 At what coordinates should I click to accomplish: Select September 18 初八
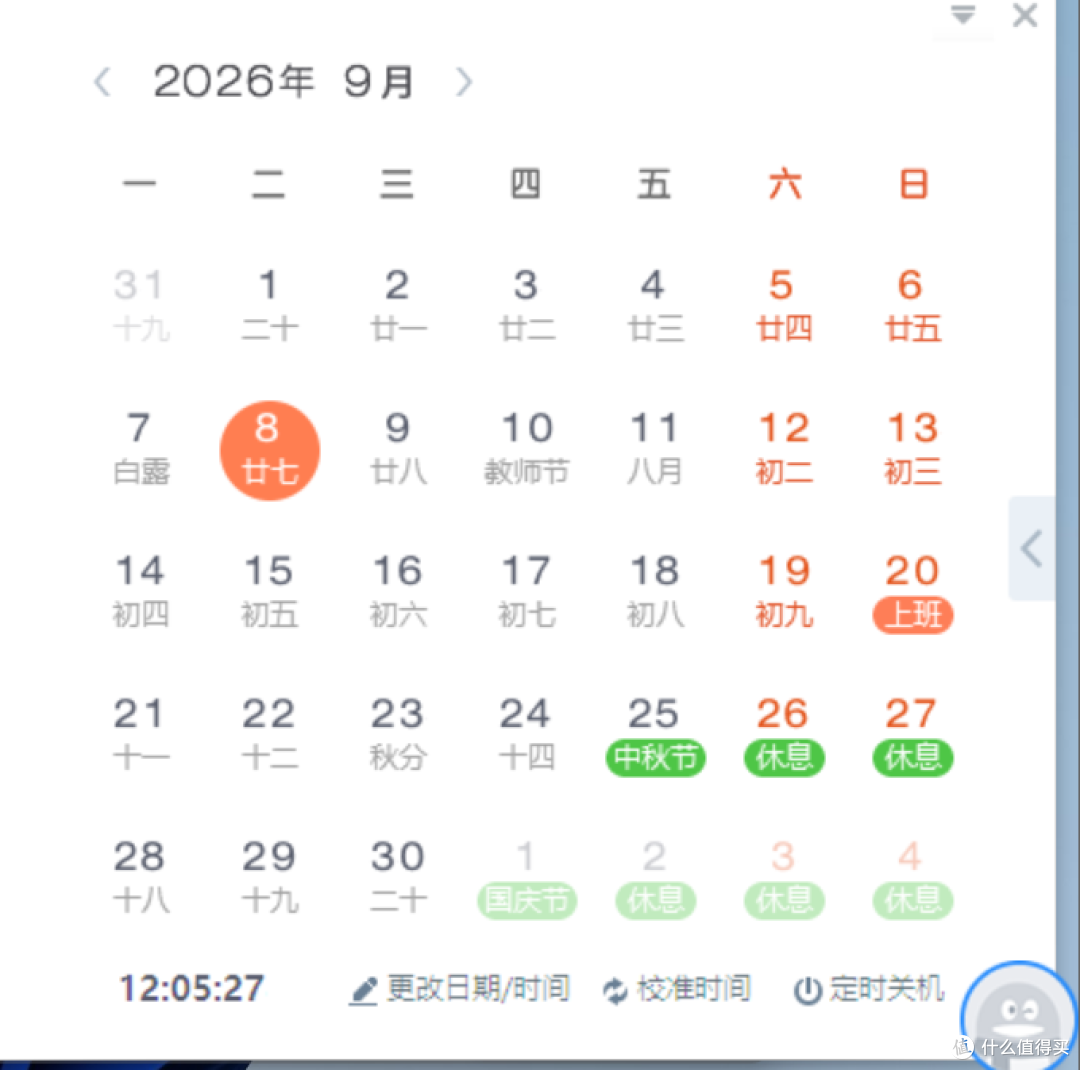655,591
